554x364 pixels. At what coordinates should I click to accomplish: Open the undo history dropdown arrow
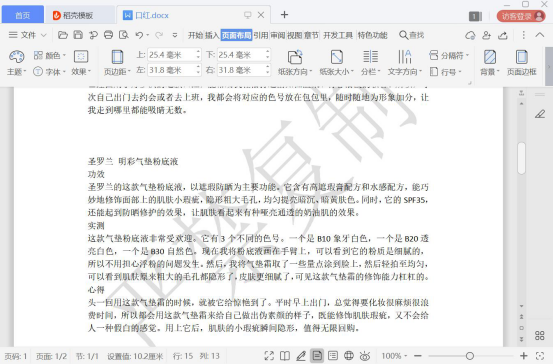click(148, 35)
